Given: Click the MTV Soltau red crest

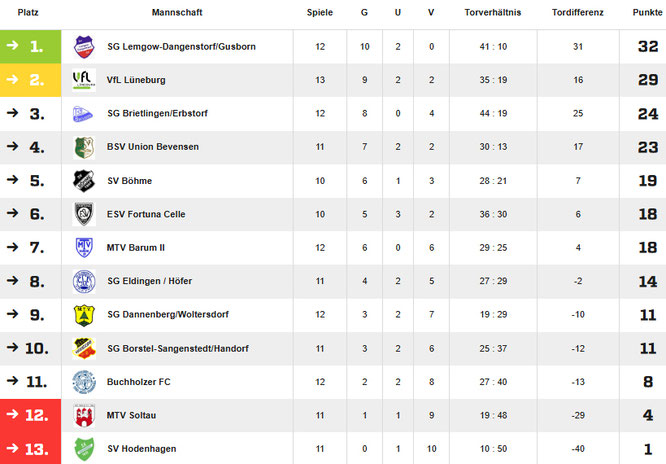Looking at the screenshot, I should click(83, 415).
